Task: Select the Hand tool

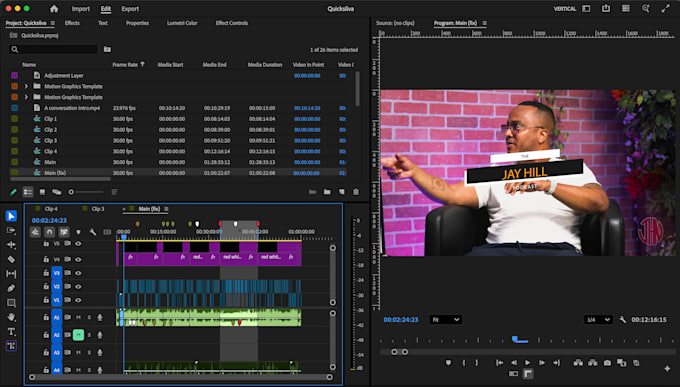Action: (x=11, y=317)
